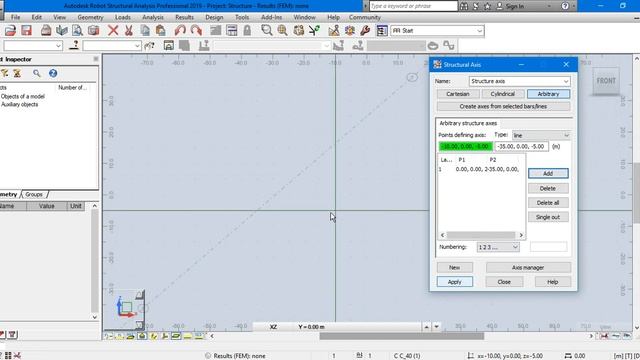This screenshot has height=360, width=640.
Task: Click the keyword search box in title bar
Action: pyautogui.click(x=413, y=6)
